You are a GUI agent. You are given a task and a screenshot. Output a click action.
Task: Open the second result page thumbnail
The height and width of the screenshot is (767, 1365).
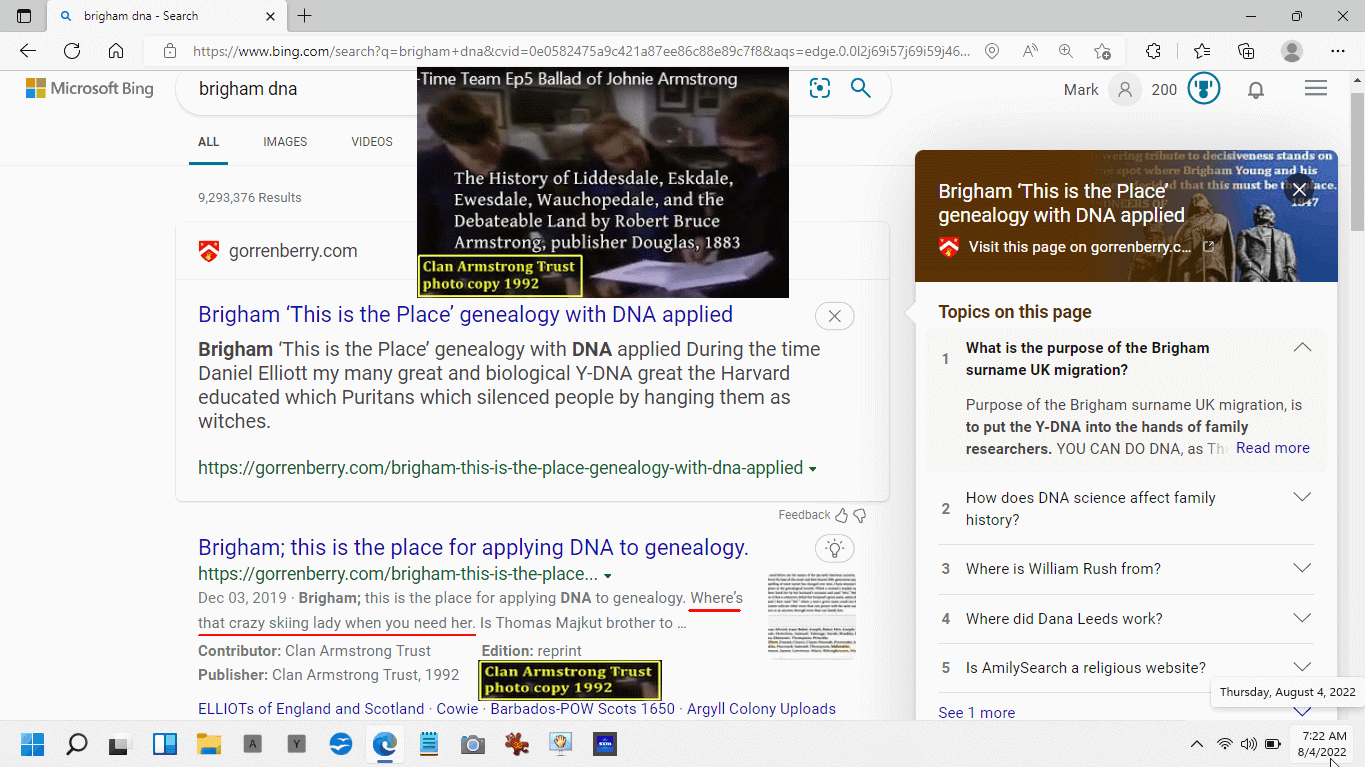(x=811, y=615)
